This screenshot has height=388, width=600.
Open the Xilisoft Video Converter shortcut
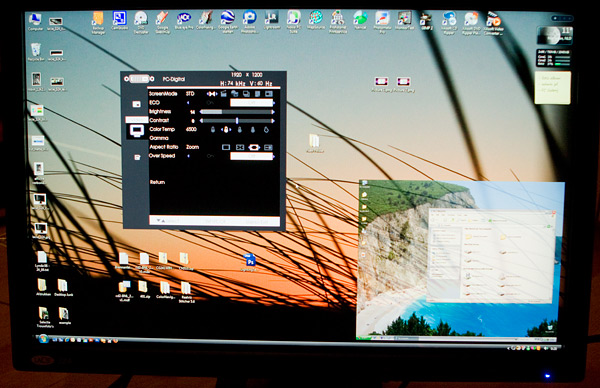[x=493, y=23]
